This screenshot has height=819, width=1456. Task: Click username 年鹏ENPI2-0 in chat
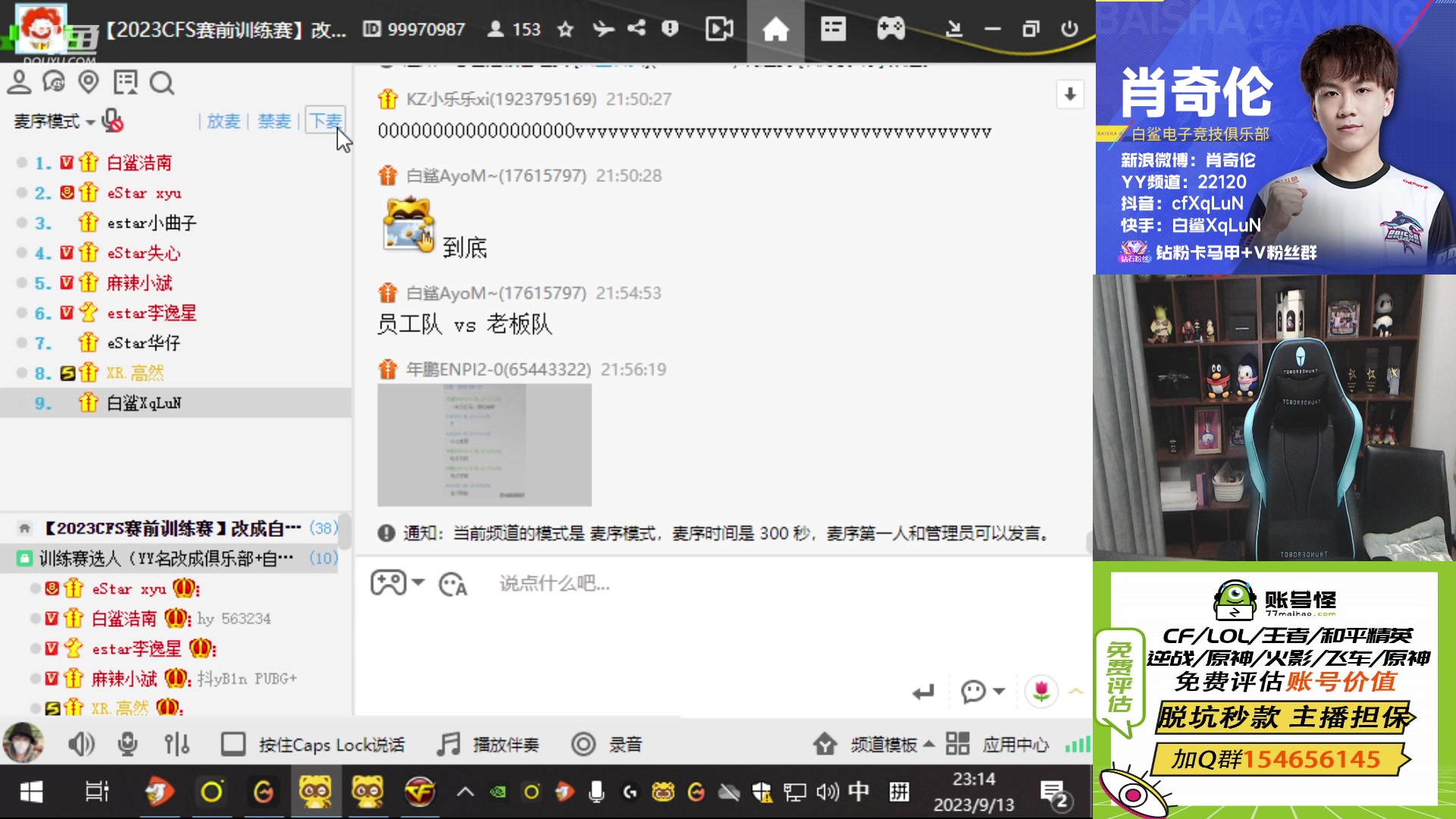[498, 369]
